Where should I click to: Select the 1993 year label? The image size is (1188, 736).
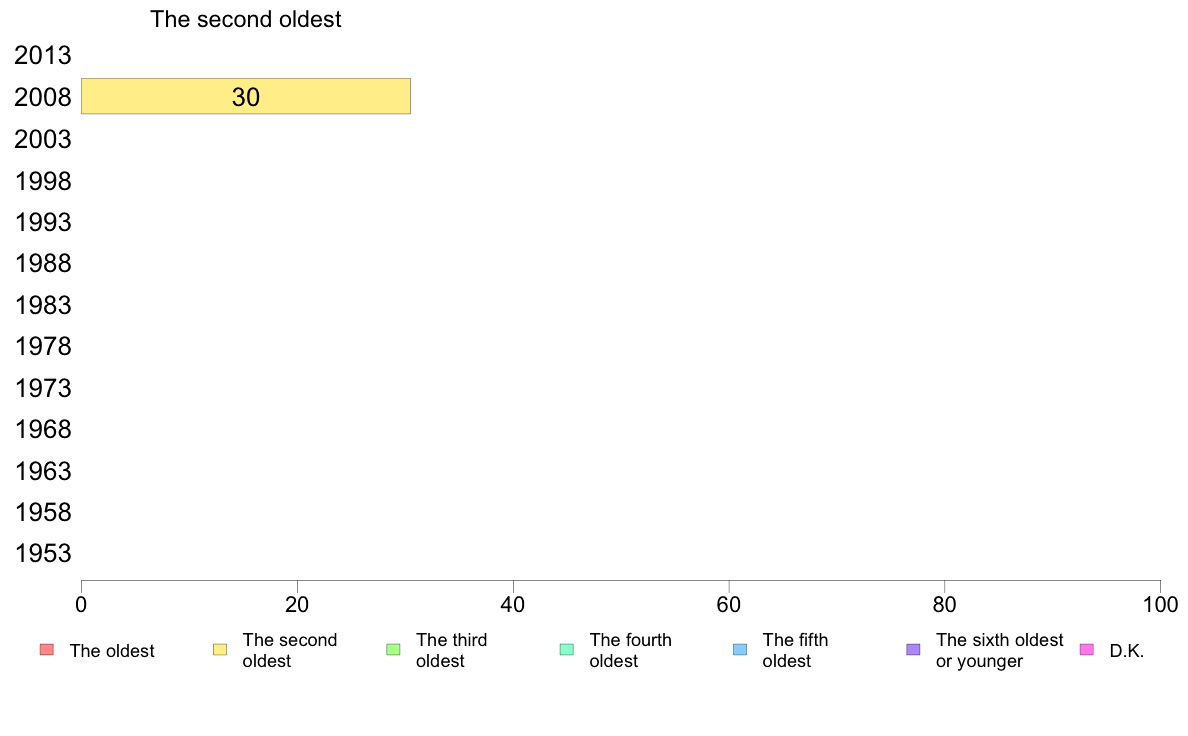tap(42, 222)
